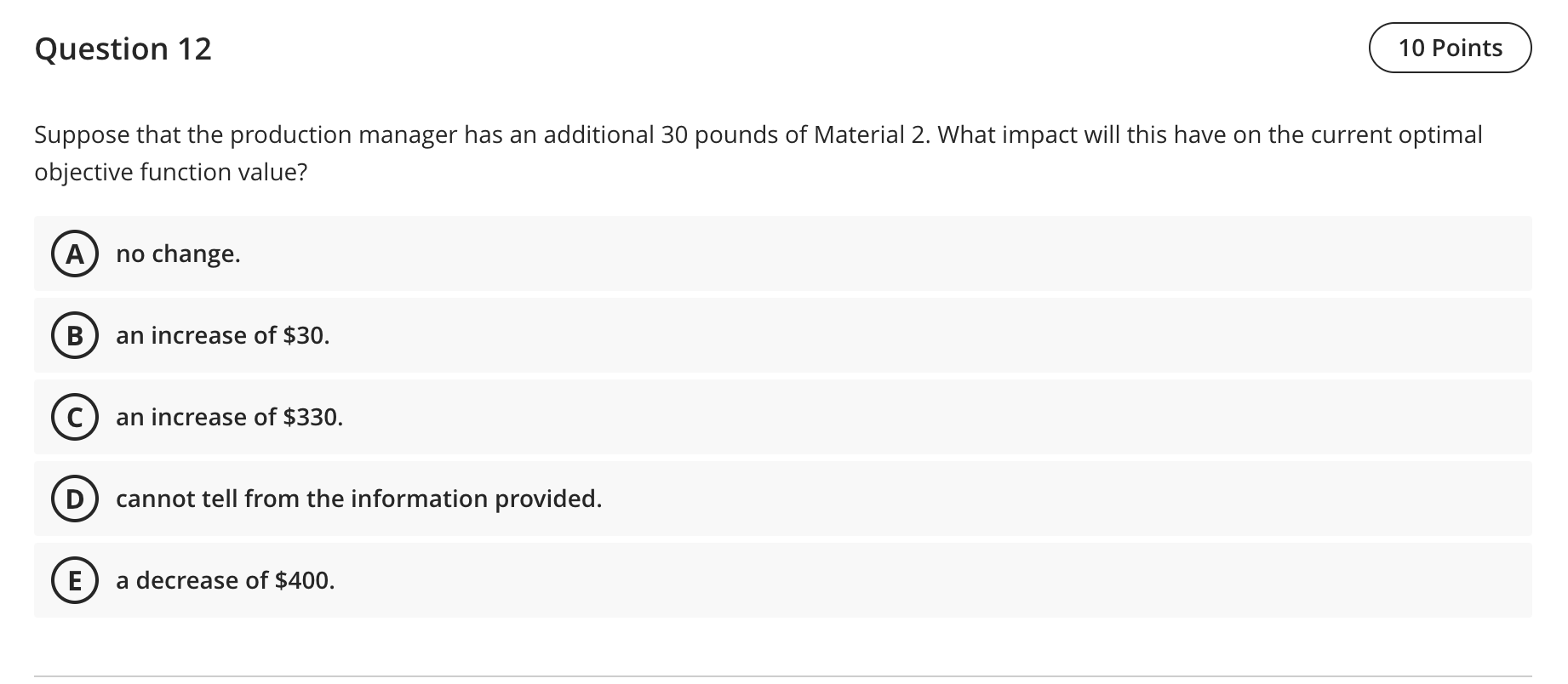This screenshot has height=684, width=1568.
Task: Click the question prompt text about Material 2
Action: [x=756, y=134]
